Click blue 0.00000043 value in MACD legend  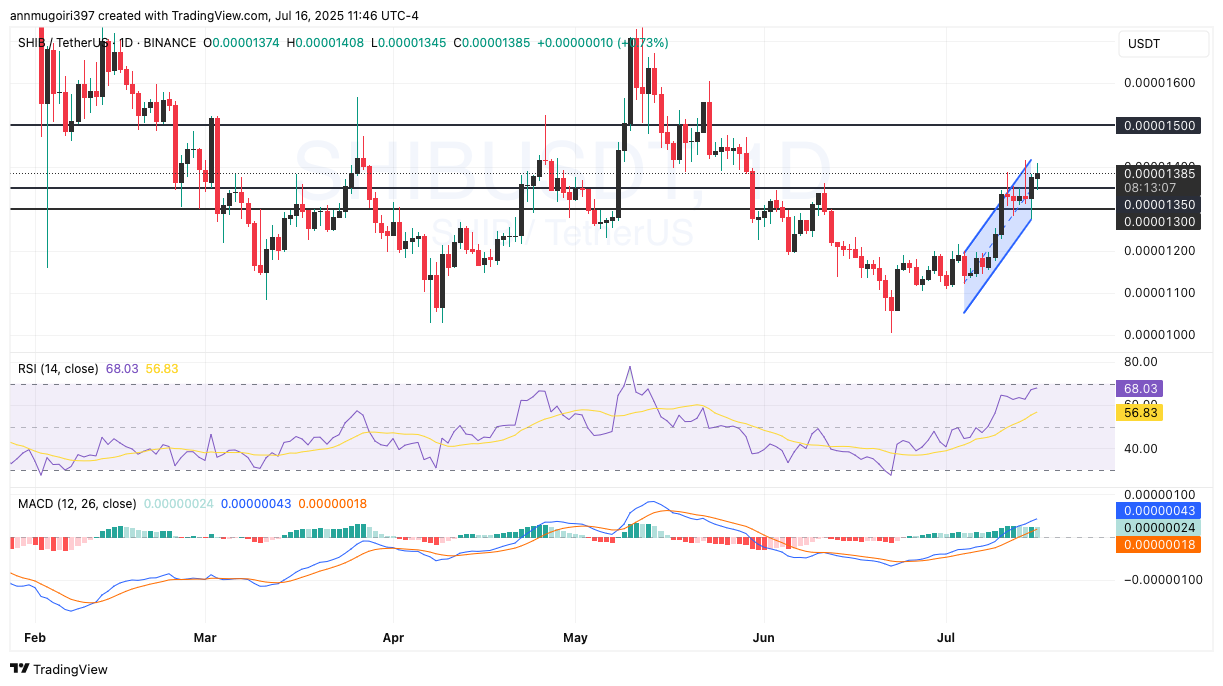click(x=256, y=503)
